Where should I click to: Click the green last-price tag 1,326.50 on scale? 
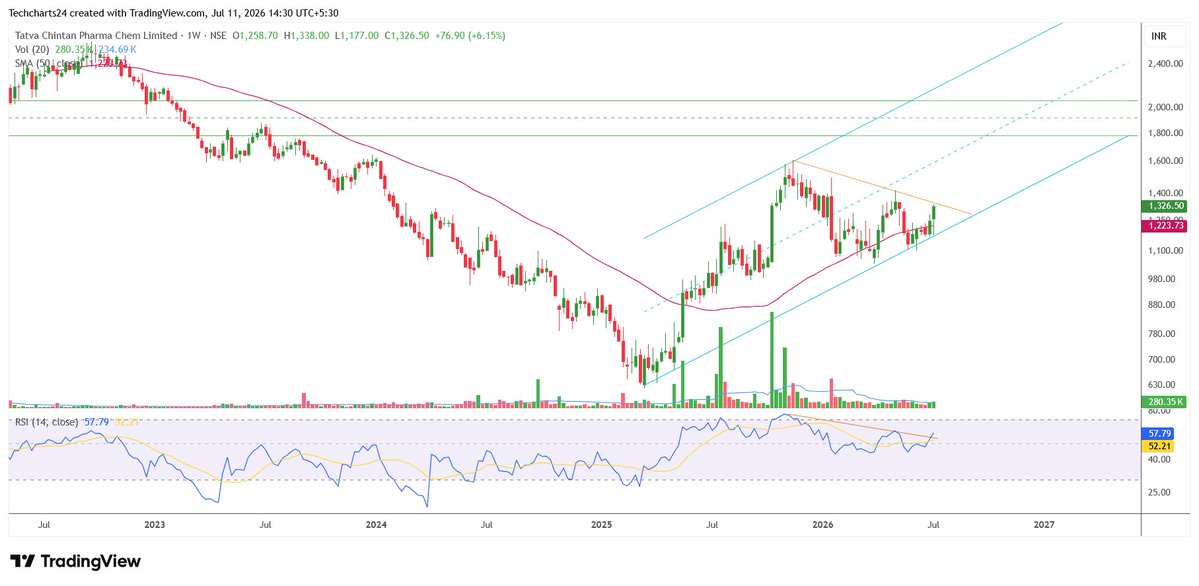(1163, 207)
